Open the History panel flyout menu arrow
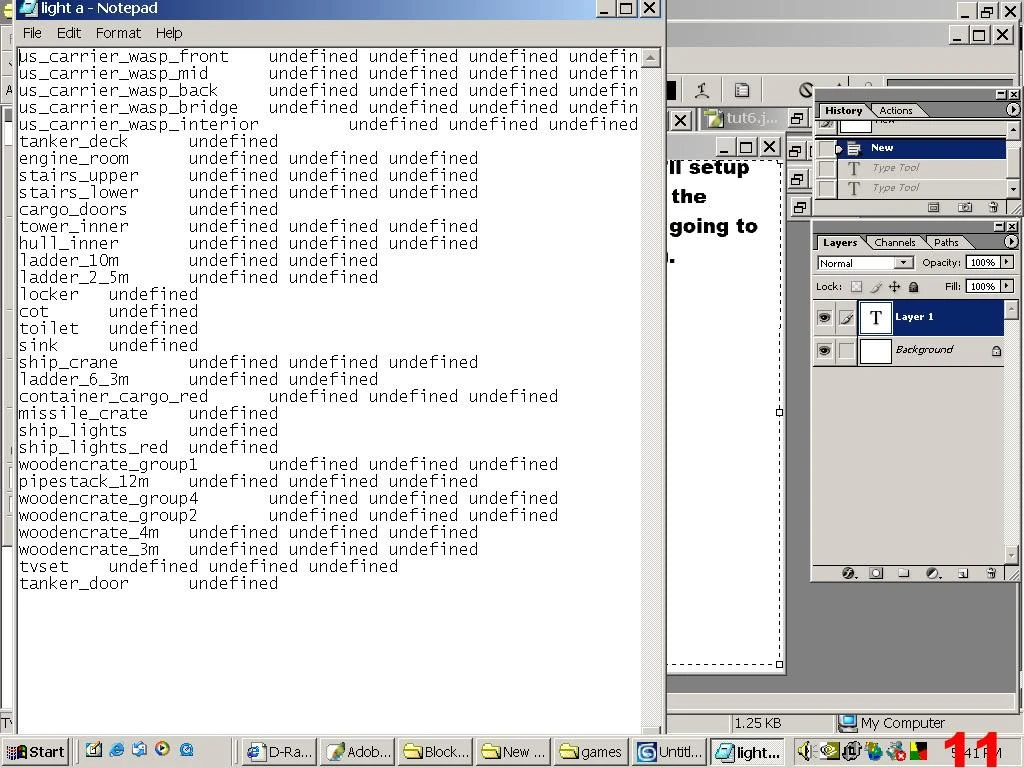Viewport: 1024px width, 768px height. tap(1012, 110)
